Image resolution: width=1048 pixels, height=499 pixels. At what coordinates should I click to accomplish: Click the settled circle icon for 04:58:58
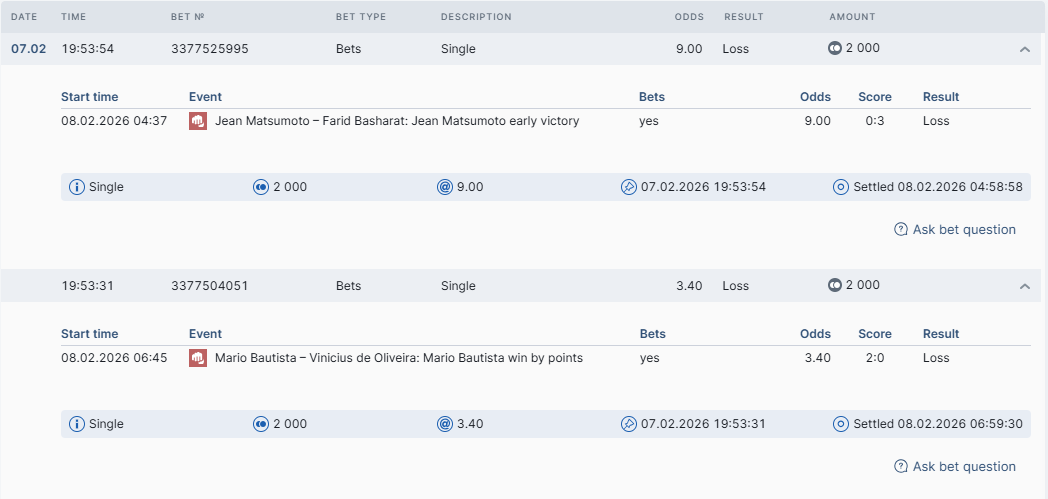point(841,187)
